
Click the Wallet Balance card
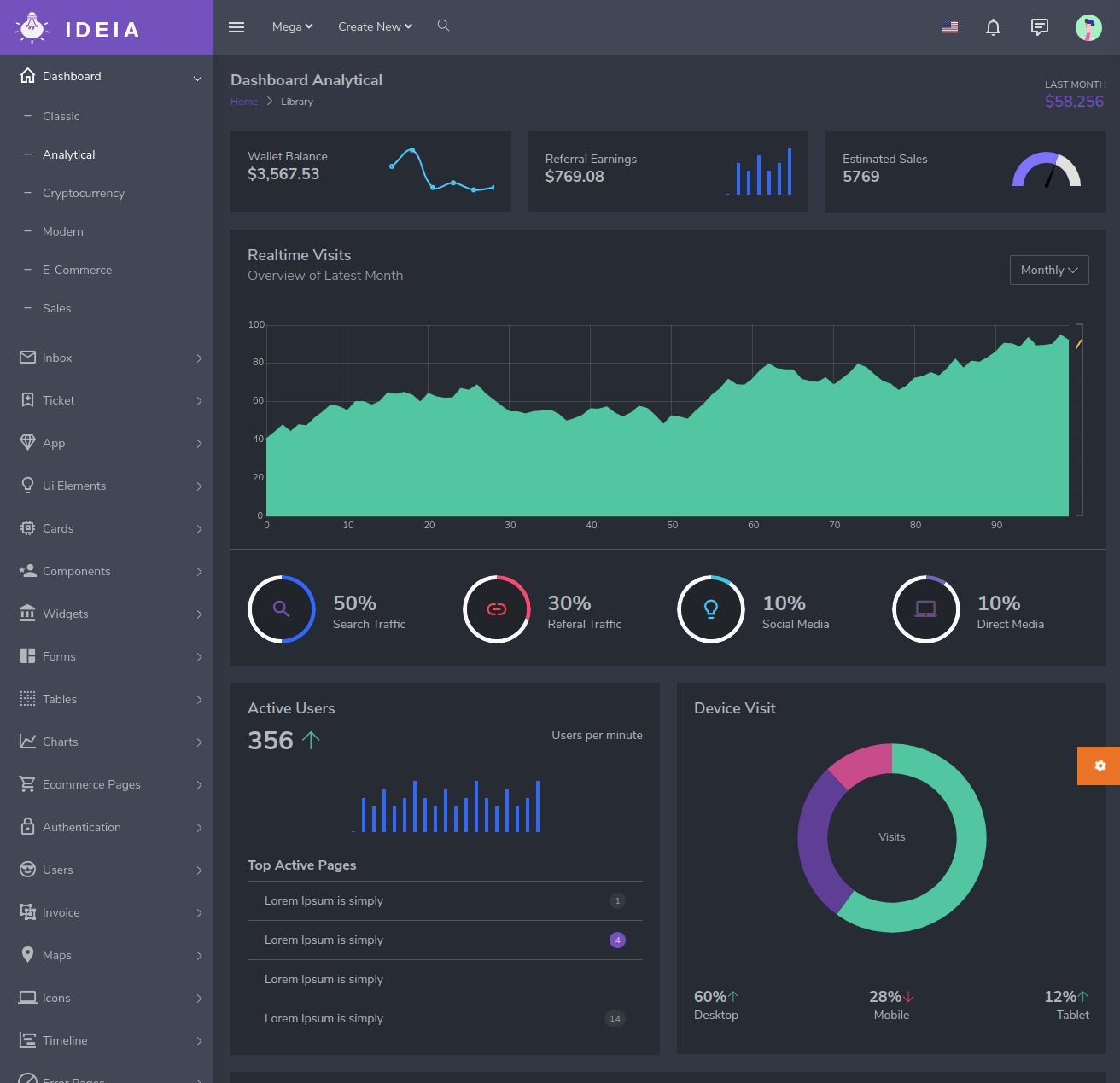coord(370,171)
